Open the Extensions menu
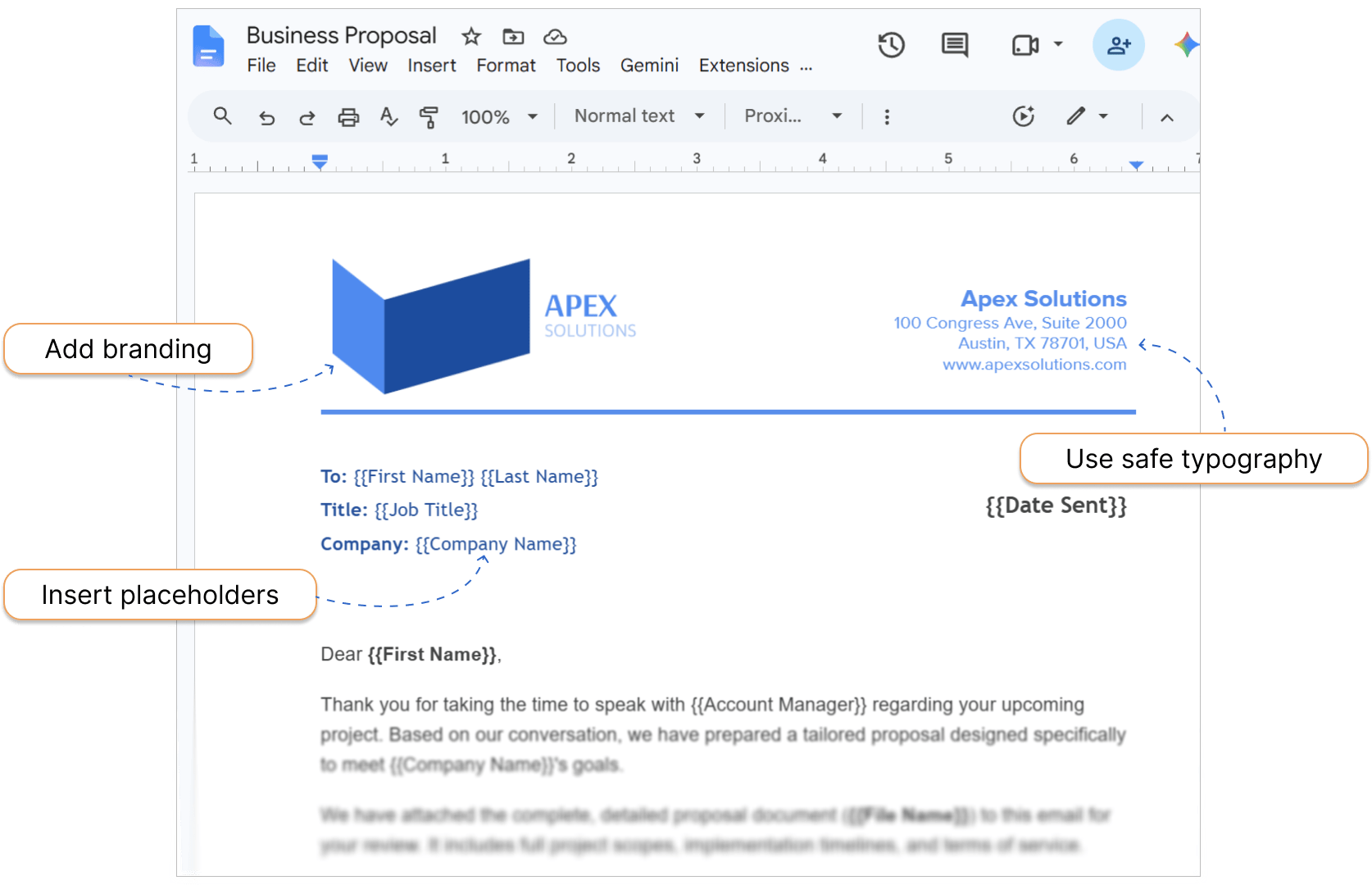 tap(744, 66)
